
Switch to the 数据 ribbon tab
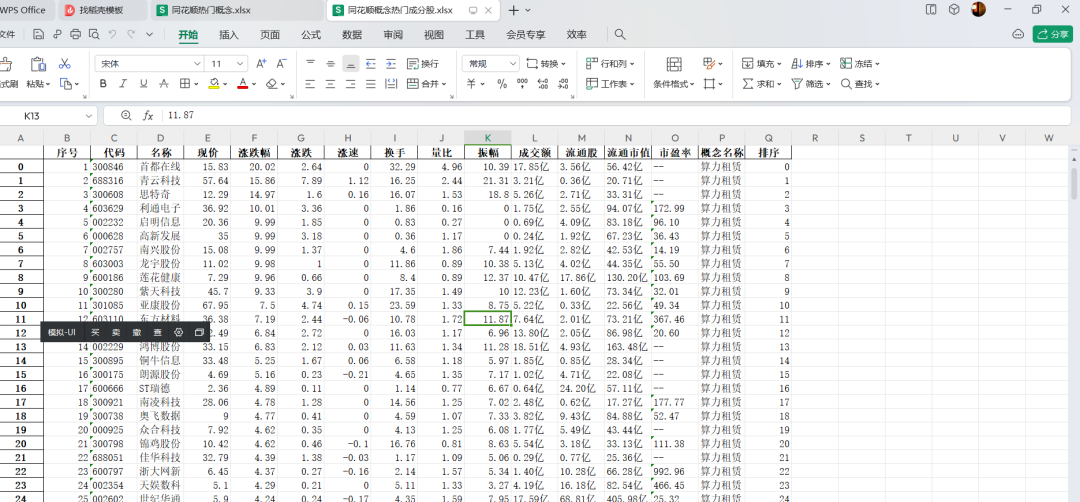(352, 34)
